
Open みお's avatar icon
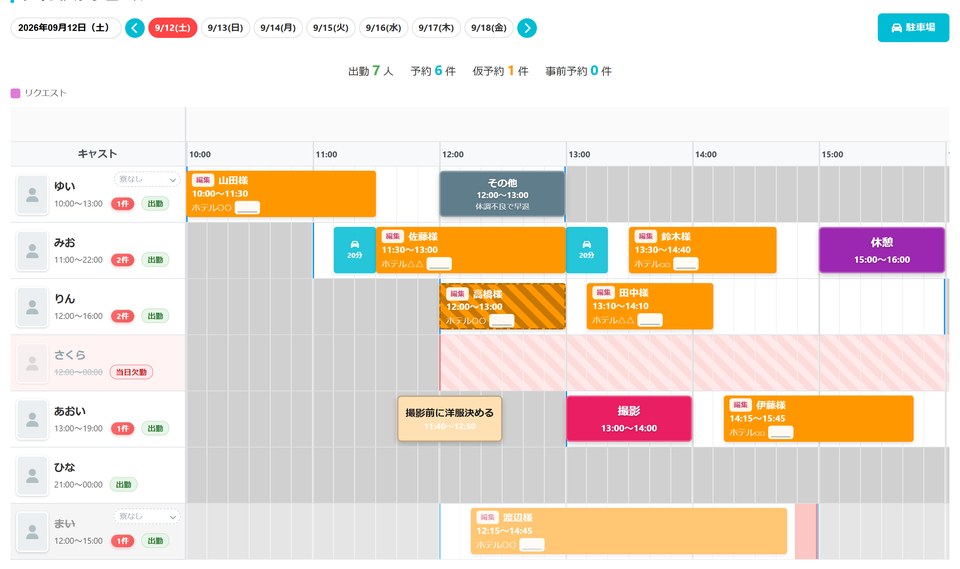pyautogui.click(x=32, y=251)
